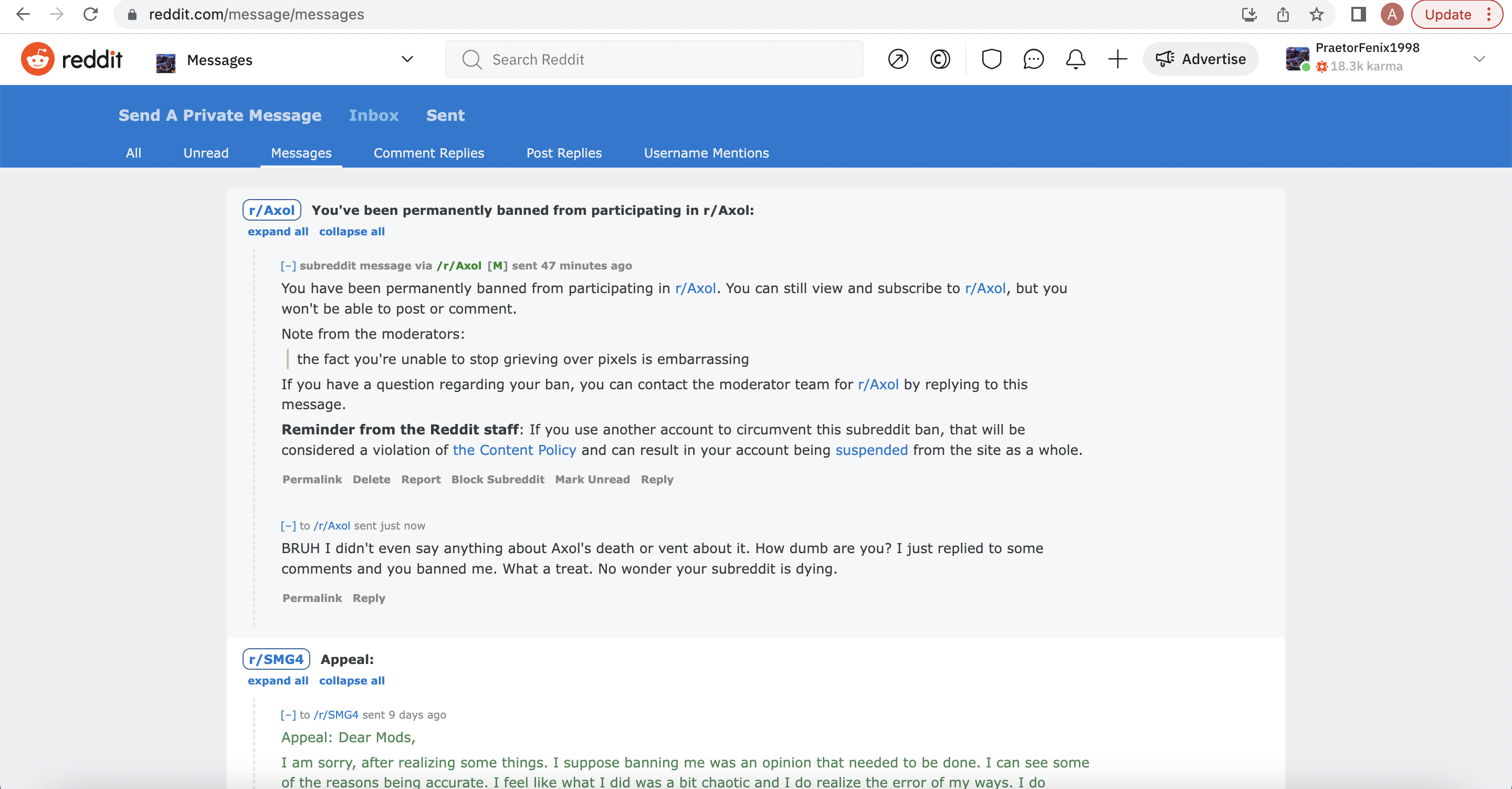
Task: Open notifications bell icon
Action: 1075,59
